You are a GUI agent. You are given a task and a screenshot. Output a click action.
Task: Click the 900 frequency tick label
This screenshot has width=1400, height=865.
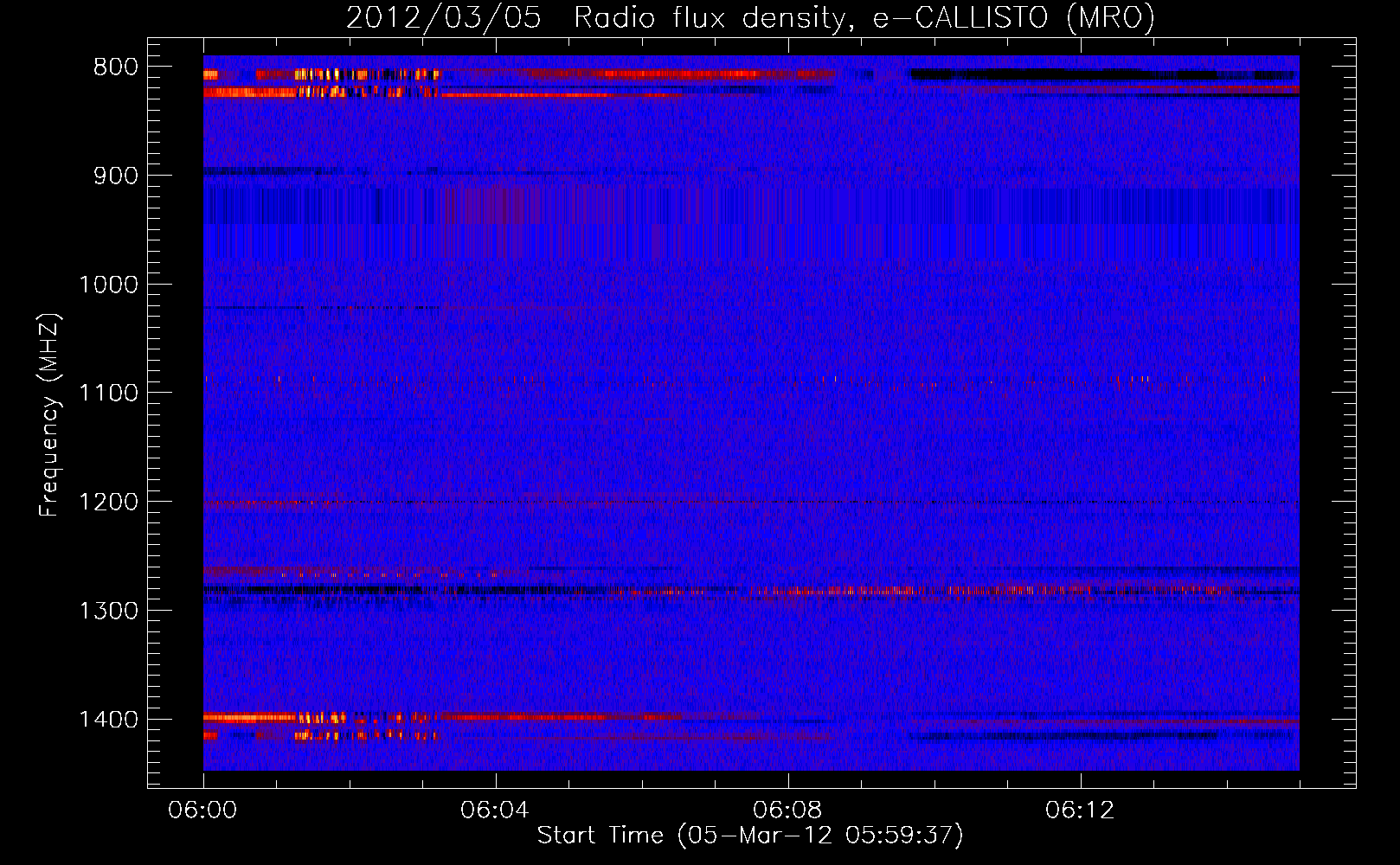point(116,176)
